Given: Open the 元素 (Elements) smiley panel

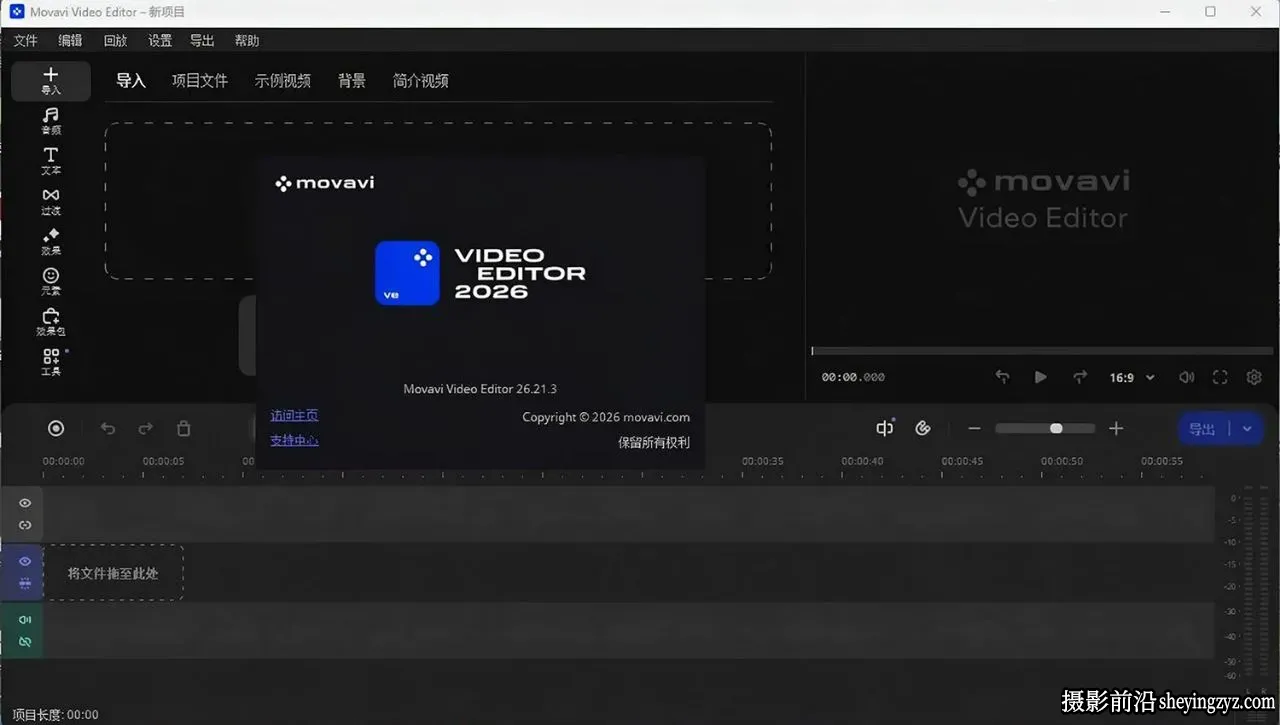Looking at the screenshot, I should coord(51,281).
